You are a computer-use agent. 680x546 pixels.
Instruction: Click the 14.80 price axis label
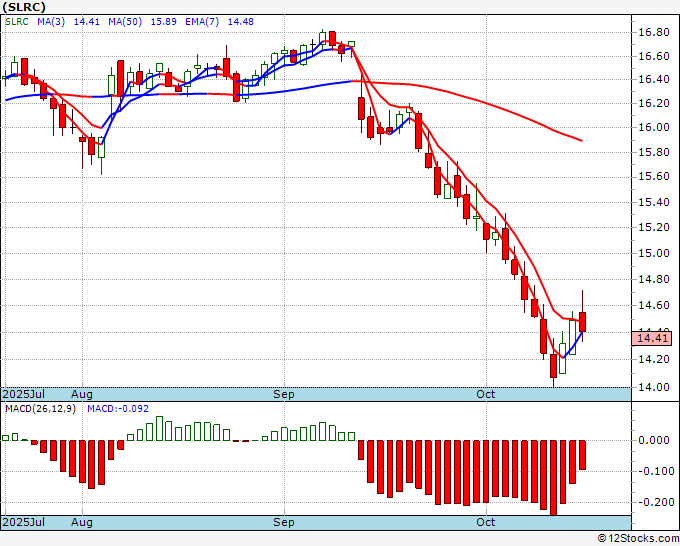click(653, 280)
